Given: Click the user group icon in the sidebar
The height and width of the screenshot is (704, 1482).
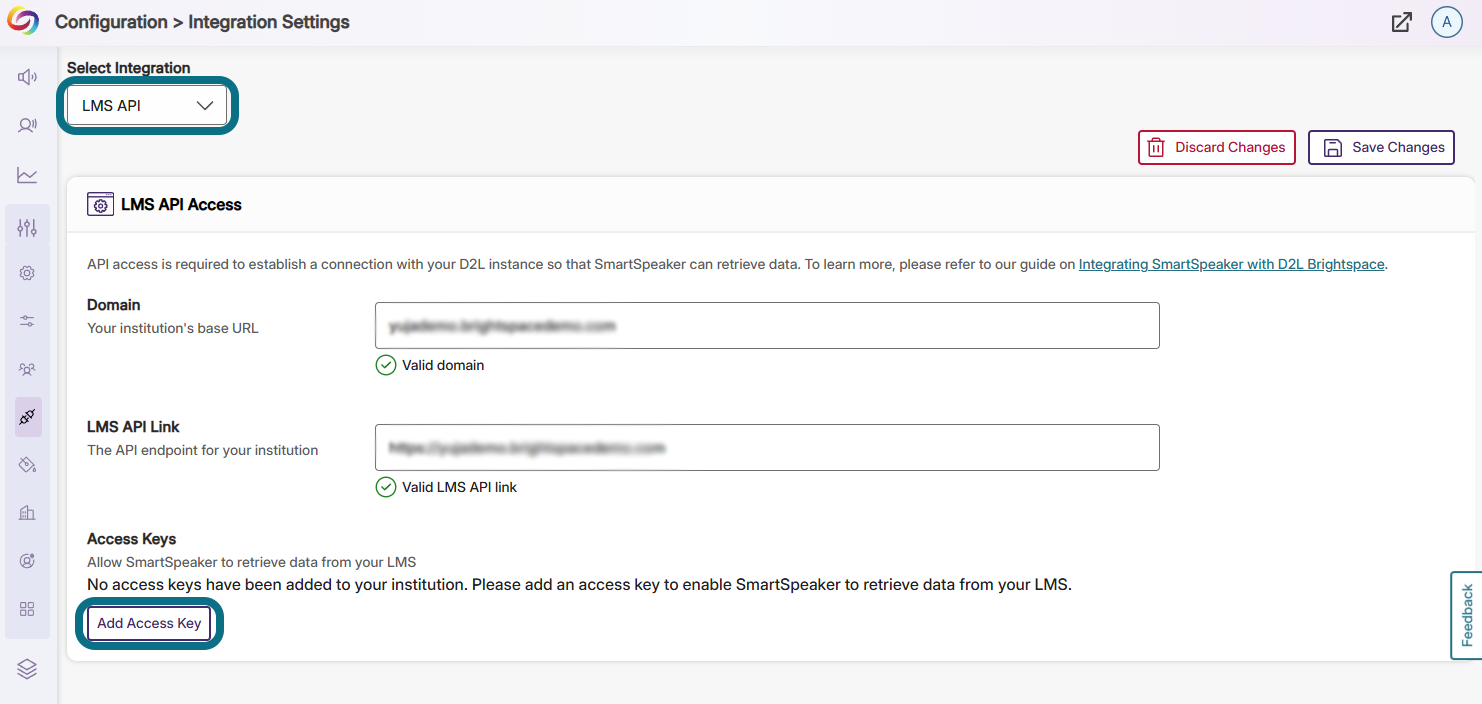Looking at the screenshot, I should coord(27,368).
